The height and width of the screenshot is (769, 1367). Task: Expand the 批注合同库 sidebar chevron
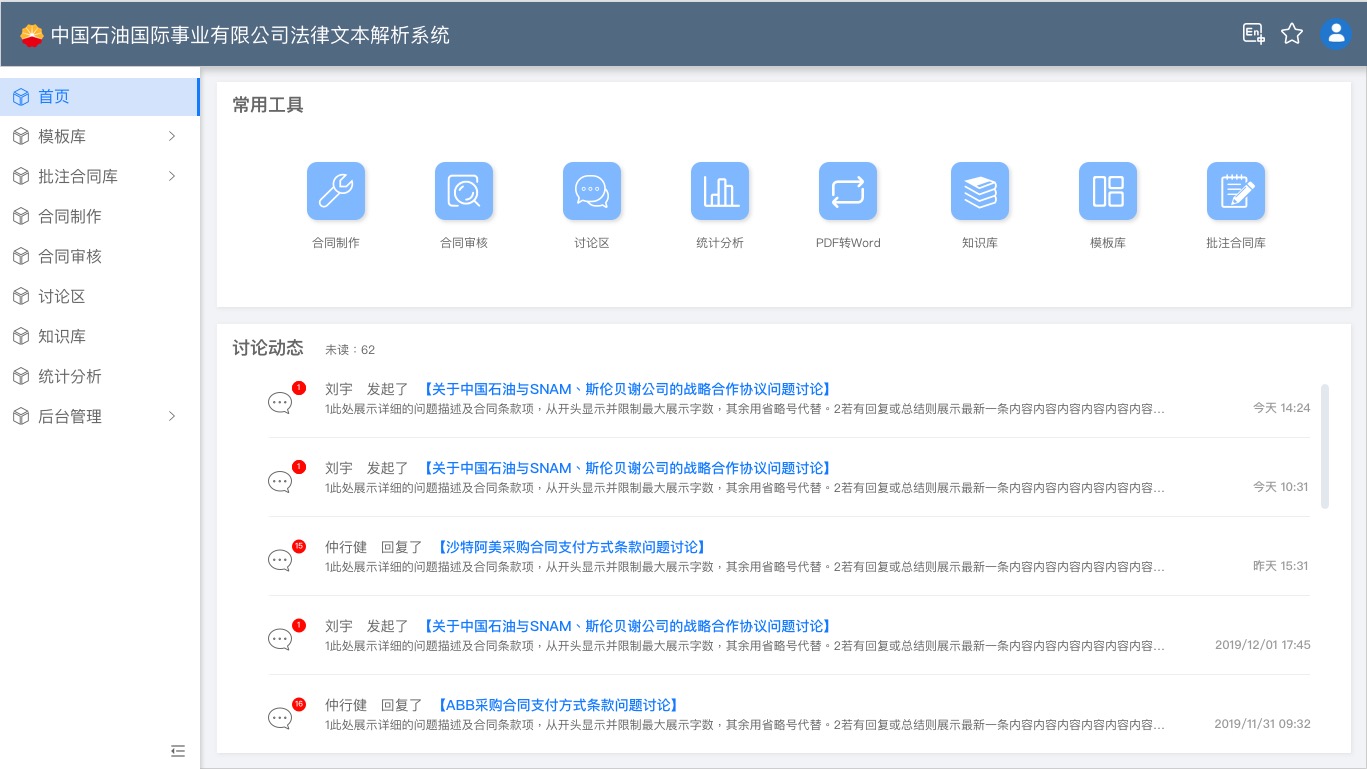coord(172,176)
